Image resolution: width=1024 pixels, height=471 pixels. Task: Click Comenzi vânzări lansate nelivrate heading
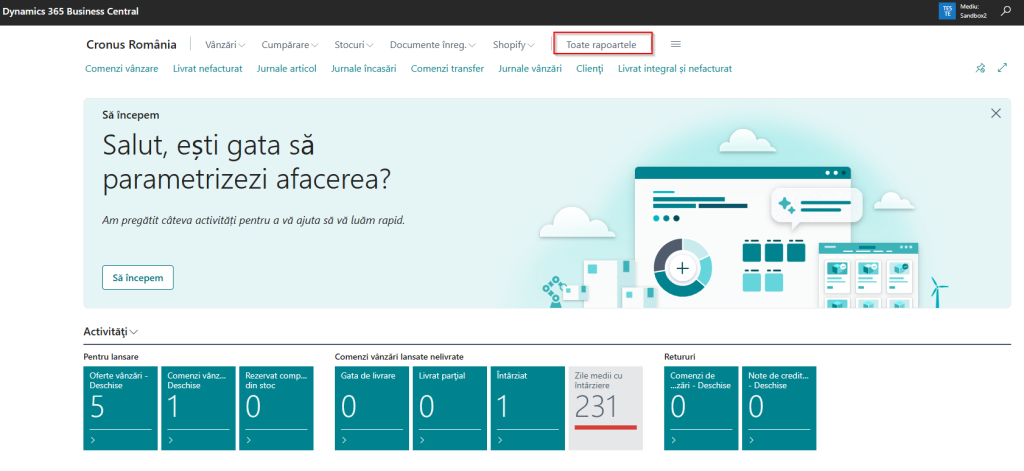pos(399,357)
